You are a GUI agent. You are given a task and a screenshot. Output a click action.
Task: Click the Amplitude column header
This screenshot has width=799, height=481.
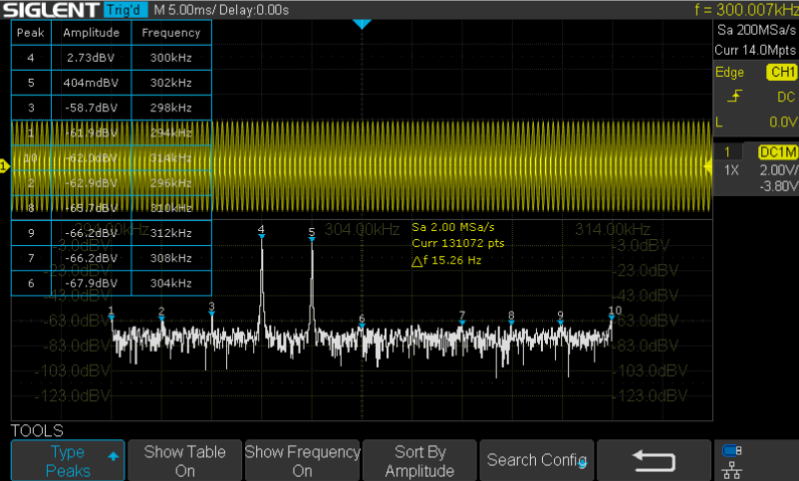pos(91,33)
